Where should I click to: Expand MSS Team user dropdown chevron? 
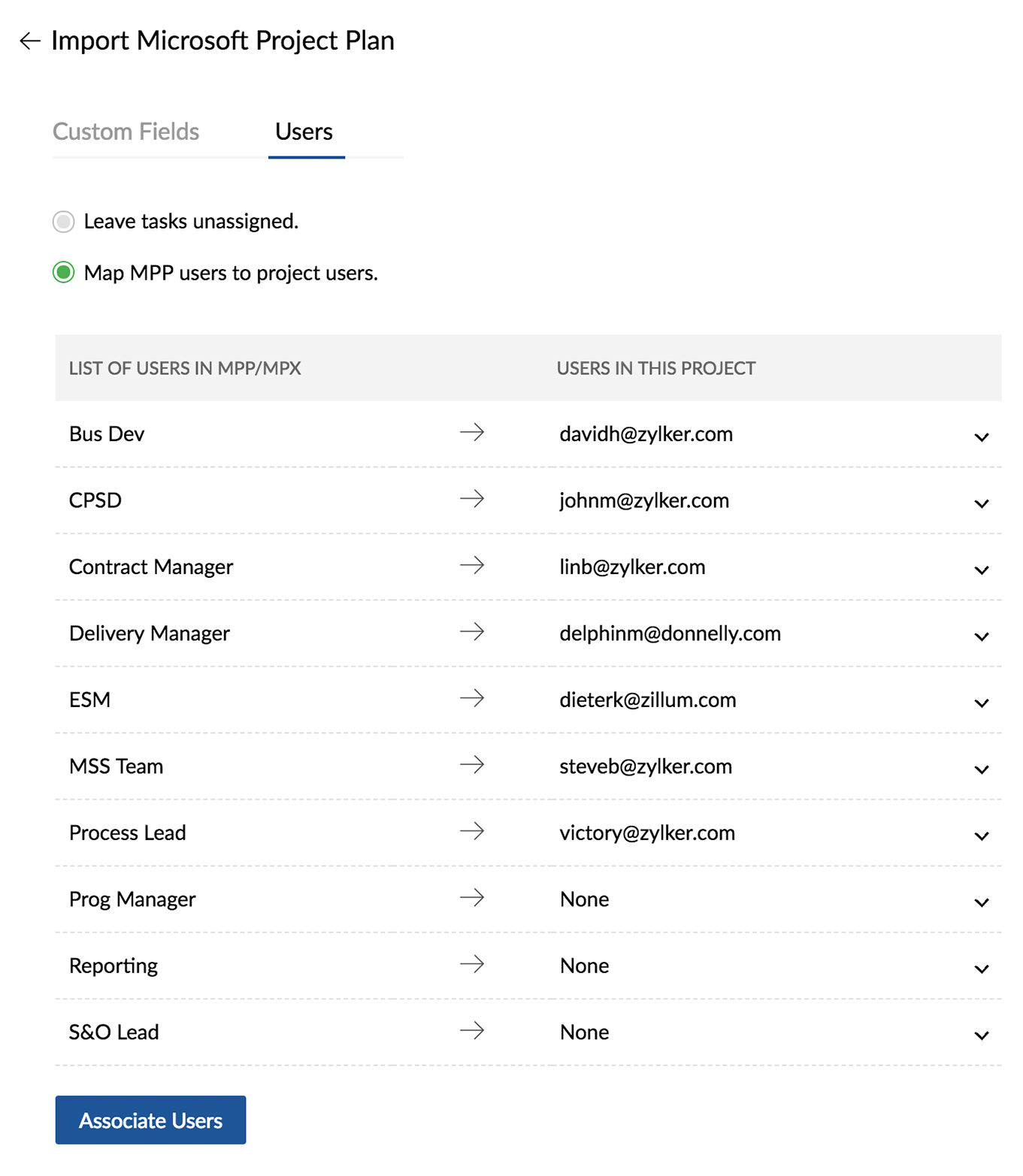[x=982, y=769]
